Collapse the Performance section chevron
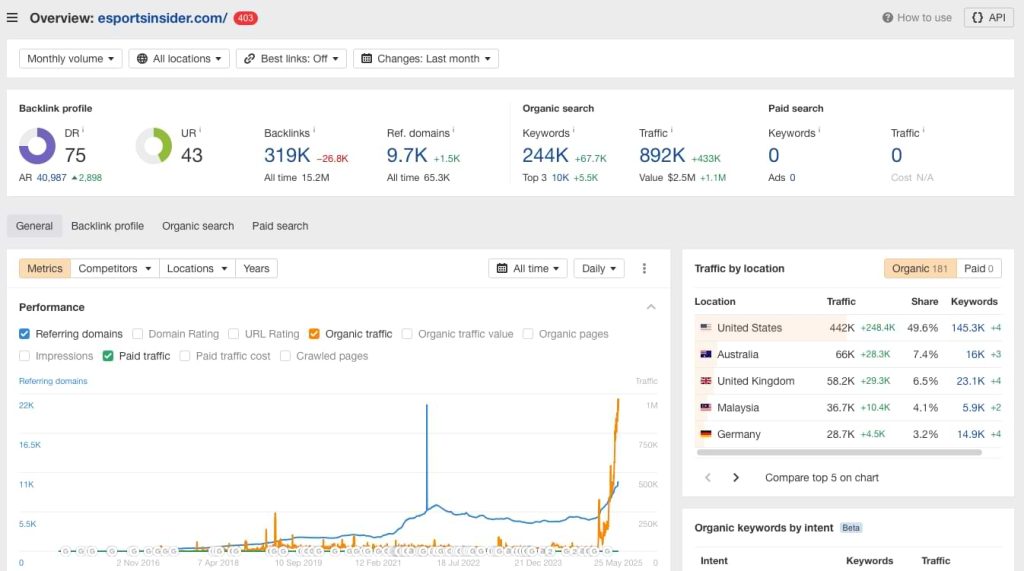The image size is (1024, 571). pyautogui.click(x=651, y=307)
